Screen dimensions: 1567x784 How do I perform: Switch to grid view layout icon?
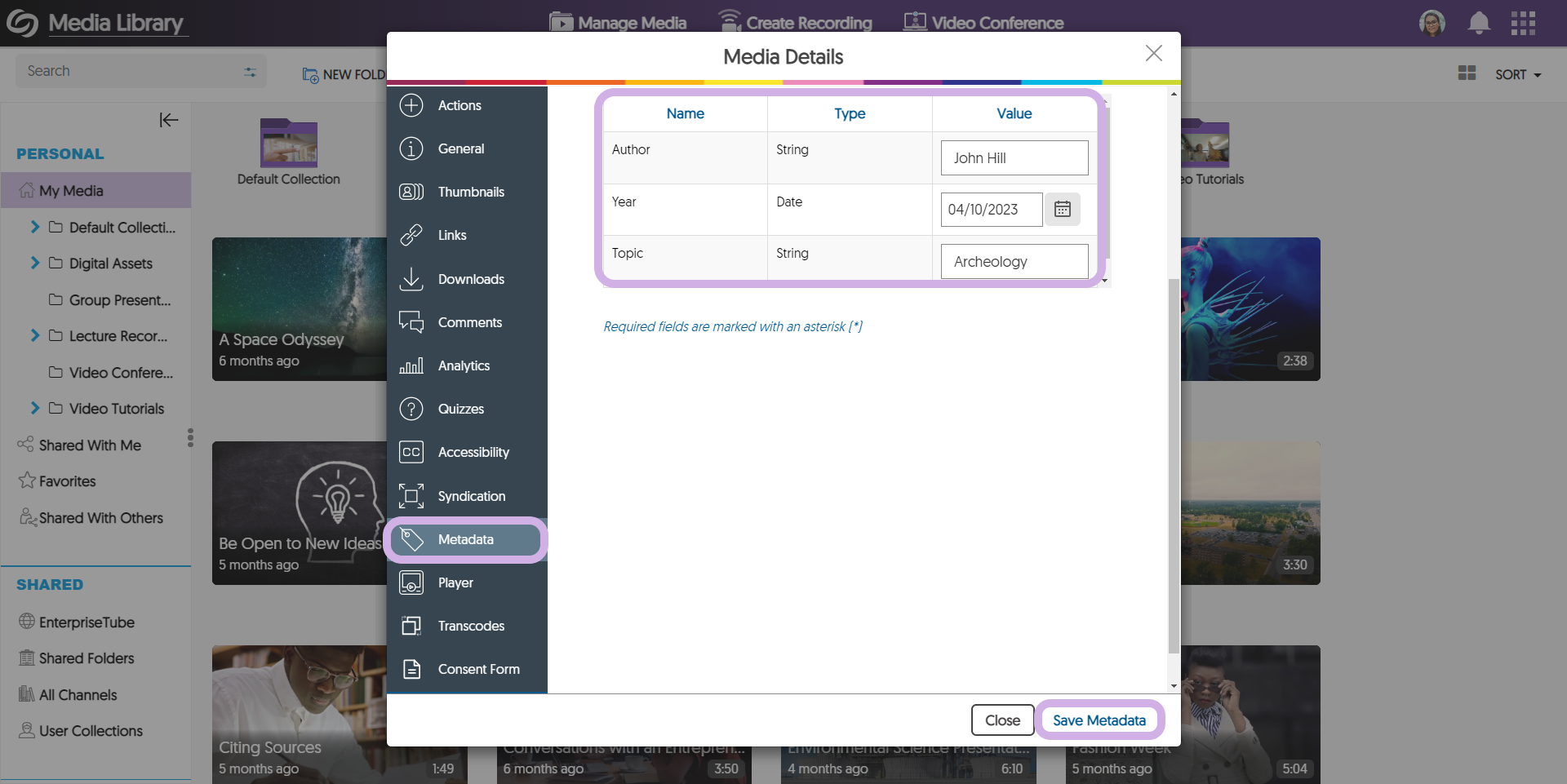point(1467,73)
